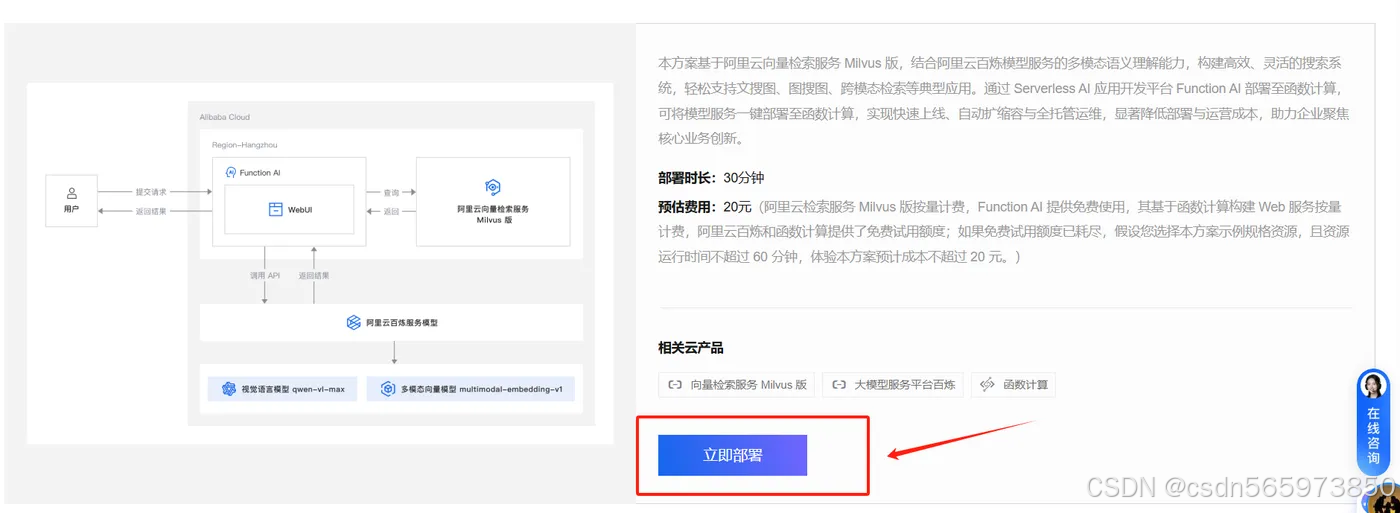Click the qwen-vl-max model icon
1400x513 pixels.
point(229,389)
